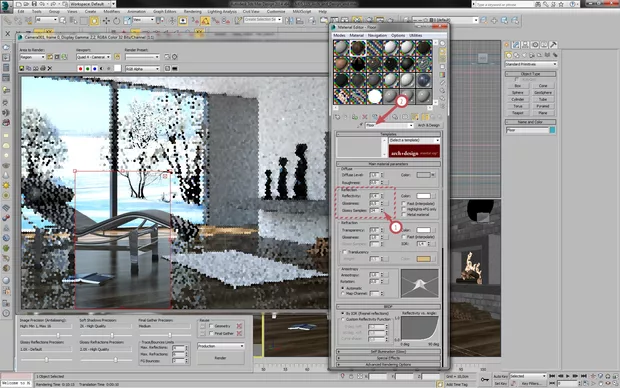620x388 pixels.
Task: Toggle the Final Gather reuse checkbox
Action: (211, 333)
